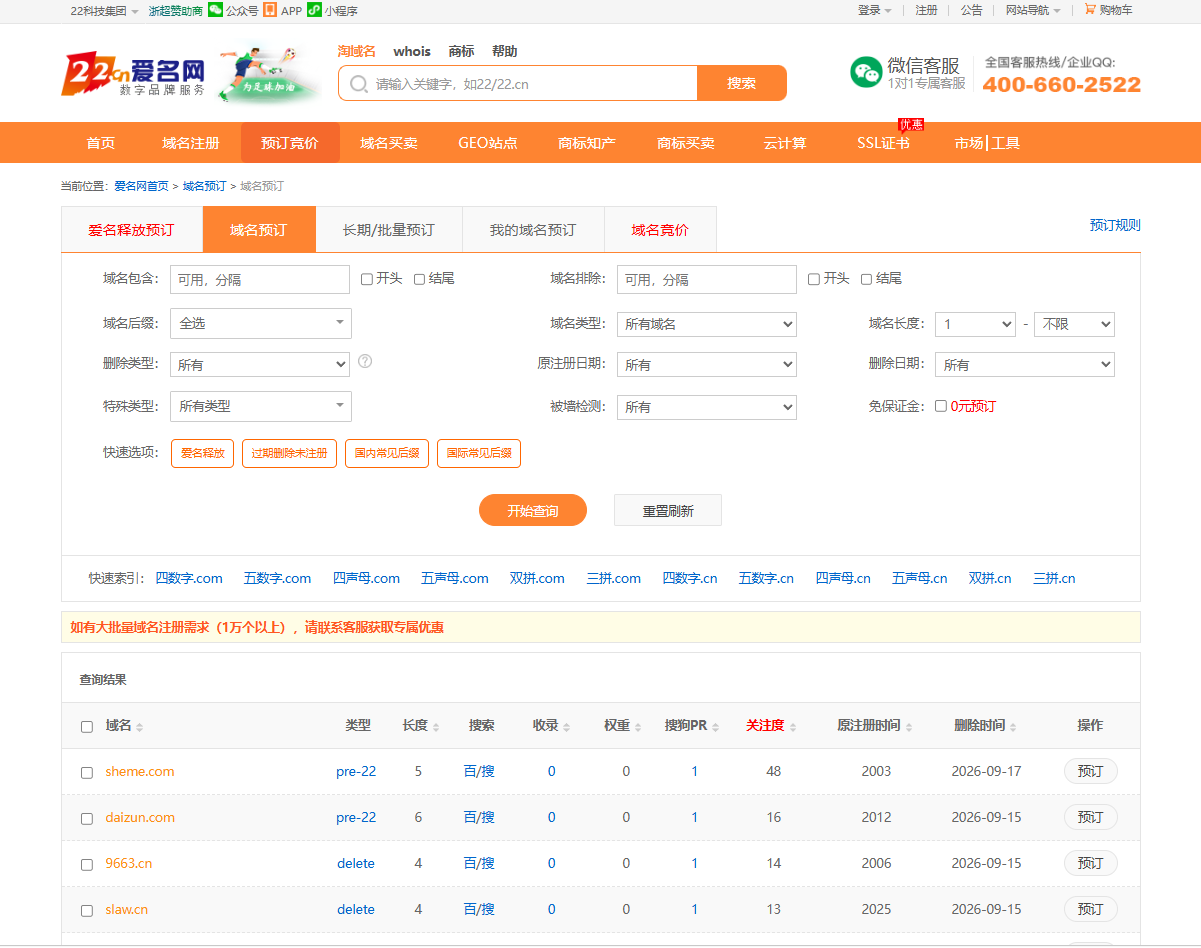
Task: Click the shopping cart 购物车 icon
Action: click(1090, 9)
